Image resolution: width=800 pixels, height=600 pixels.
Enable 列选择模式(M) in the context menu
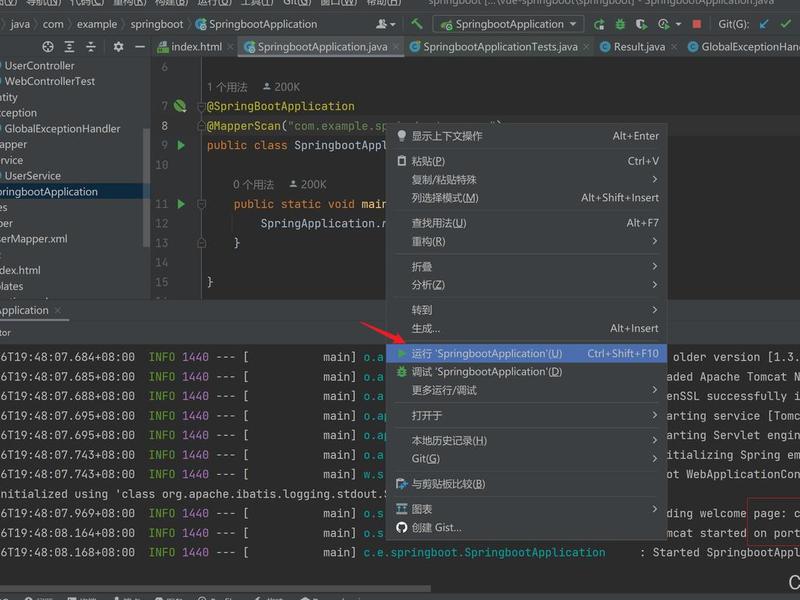pos(527,198)
